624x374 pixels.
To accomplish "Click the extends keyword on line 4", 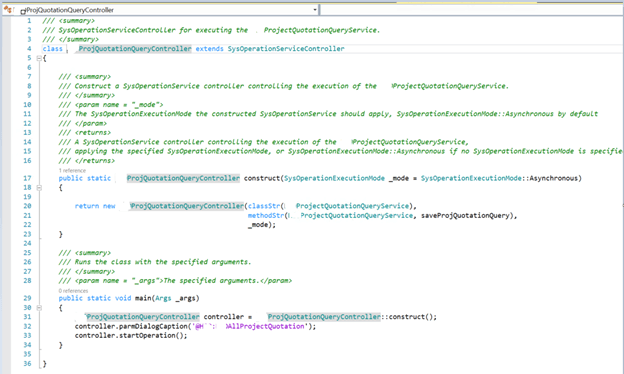I will (209, 49).
